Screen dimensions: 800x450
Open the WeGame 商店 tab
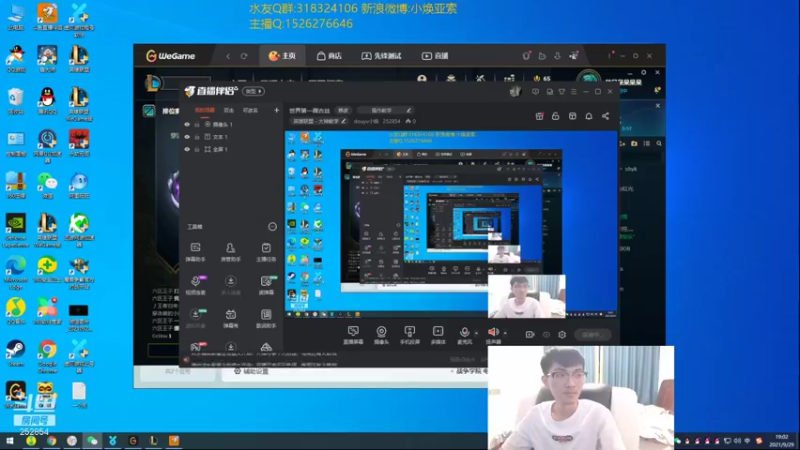pyautogui.click(x=329, y=56)
